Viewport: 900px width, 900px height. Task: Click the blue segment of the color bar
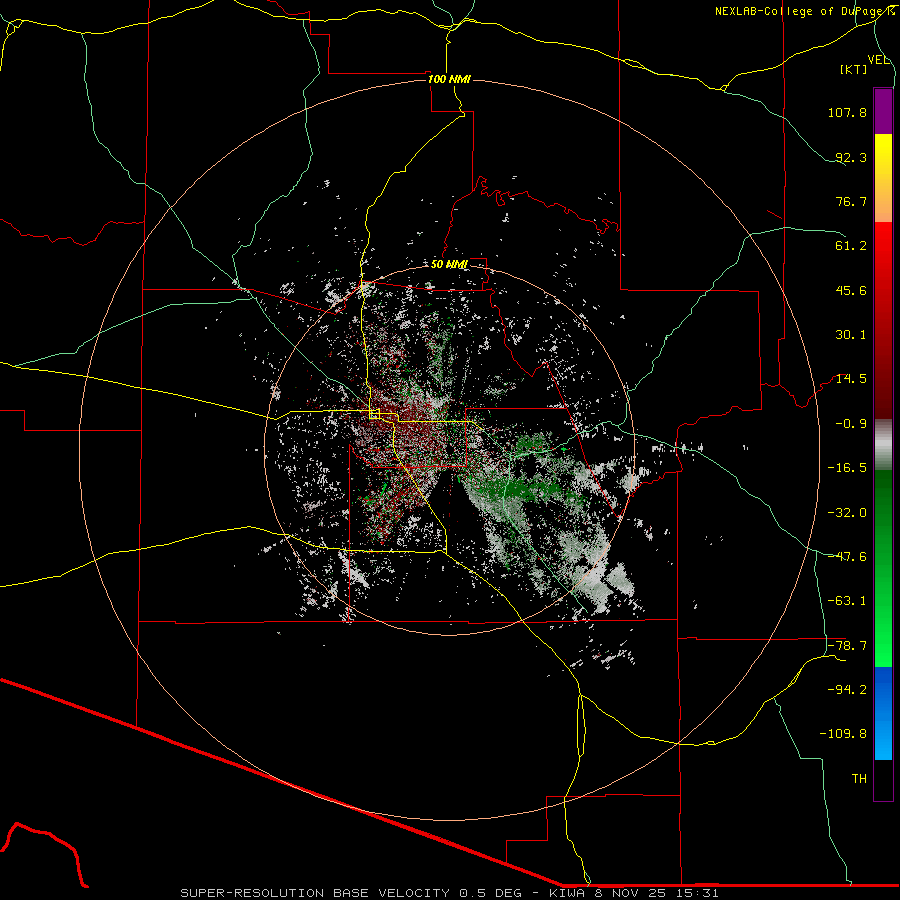click(x=883, y=713)
